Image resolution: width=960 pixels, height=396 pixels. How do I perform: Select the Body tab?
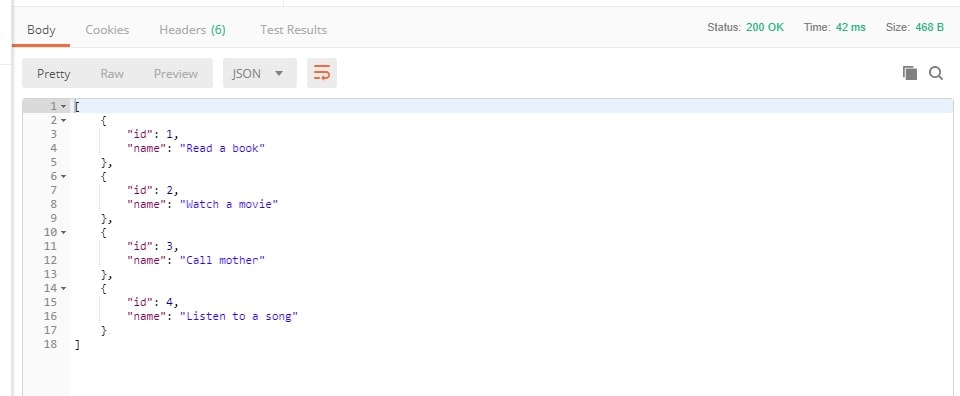41,29
